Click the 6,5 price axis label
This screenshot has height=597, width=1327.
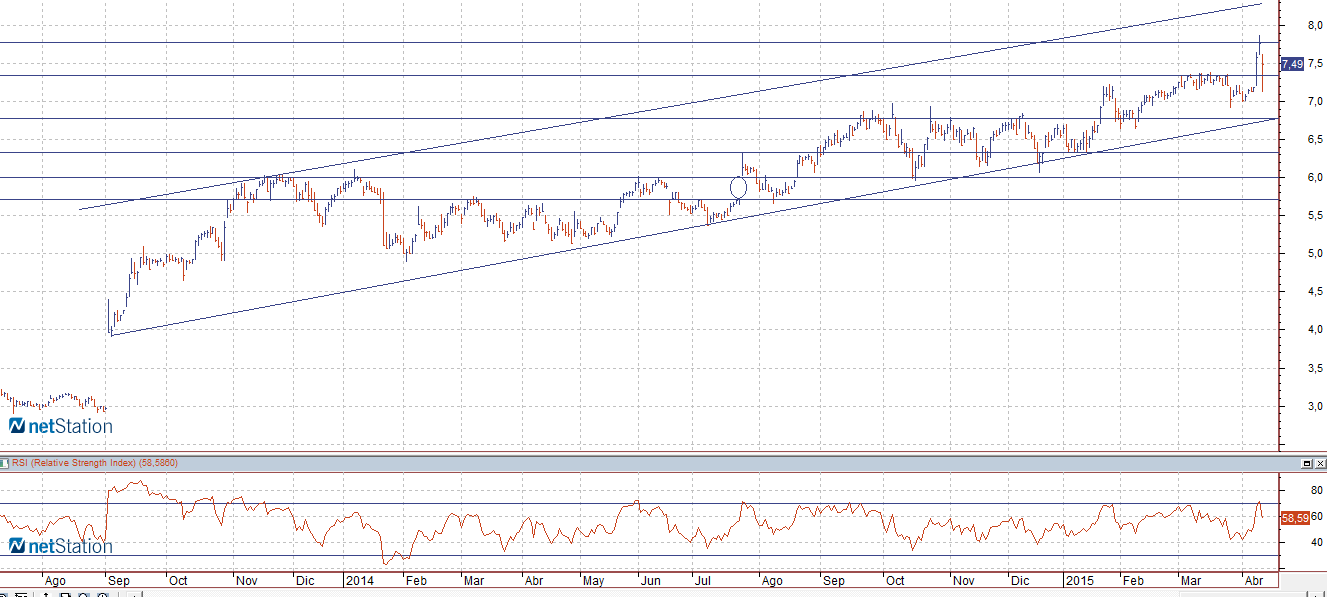point(1316,140)
